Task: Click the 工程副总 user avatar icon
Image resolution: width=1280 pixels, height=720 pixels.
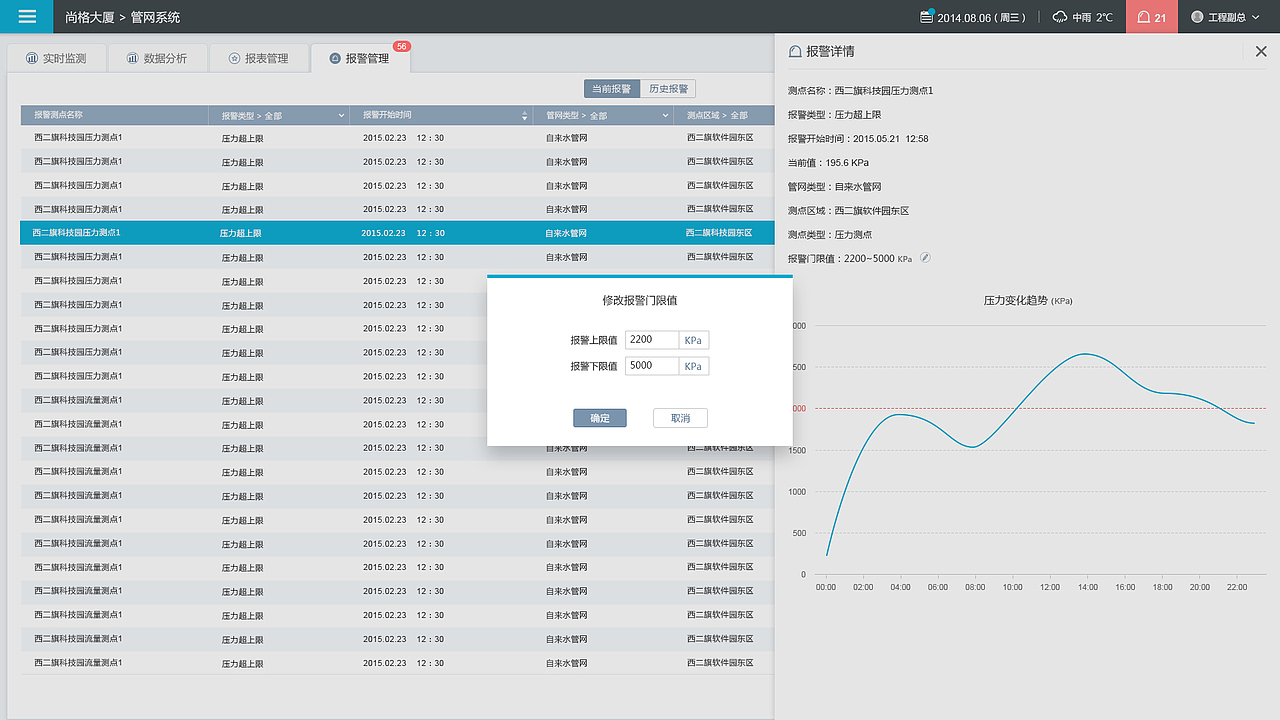Action: [x=1197, y=17]
